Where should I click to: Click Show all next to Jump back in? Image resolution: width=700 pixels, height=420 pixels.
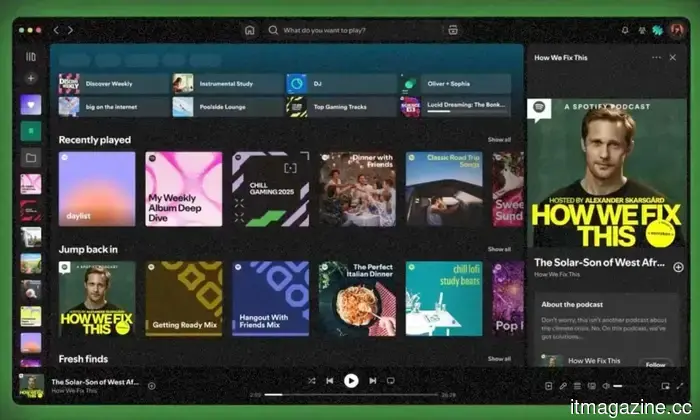(499, 249)
